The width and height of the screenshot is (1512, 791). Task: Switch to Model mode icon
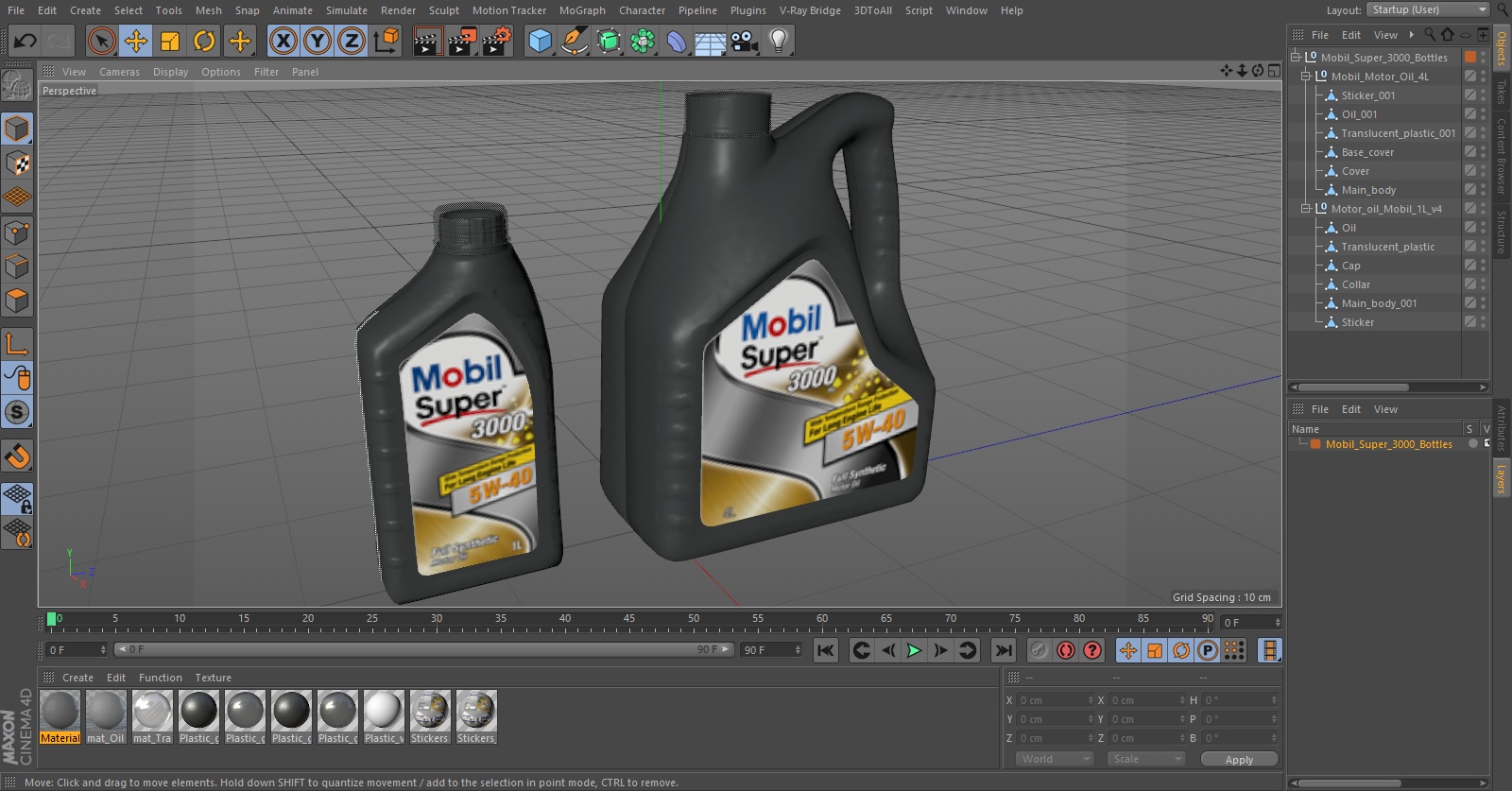click(17, 129)
